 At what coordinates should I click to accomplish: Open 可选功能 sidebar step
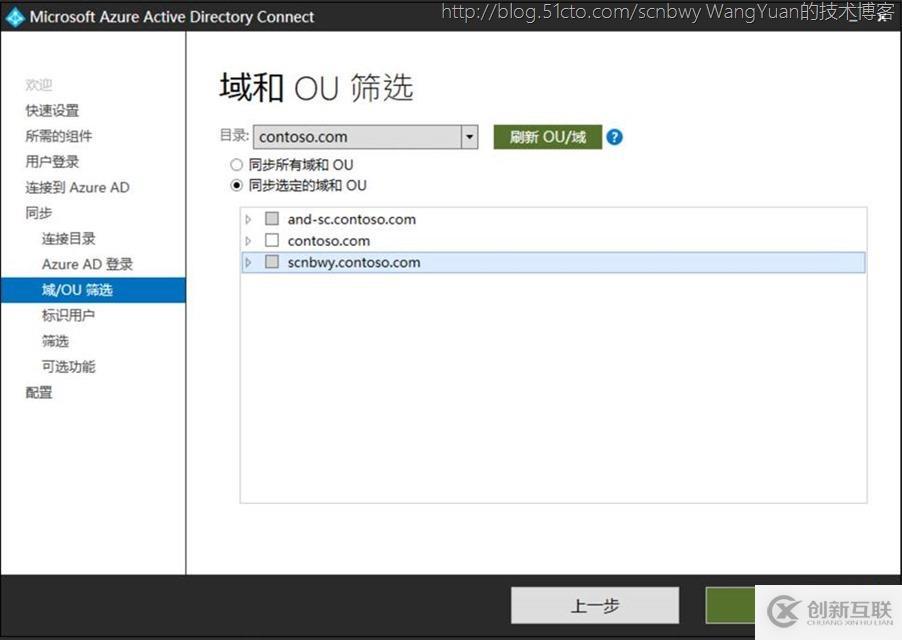coord(68,366)
